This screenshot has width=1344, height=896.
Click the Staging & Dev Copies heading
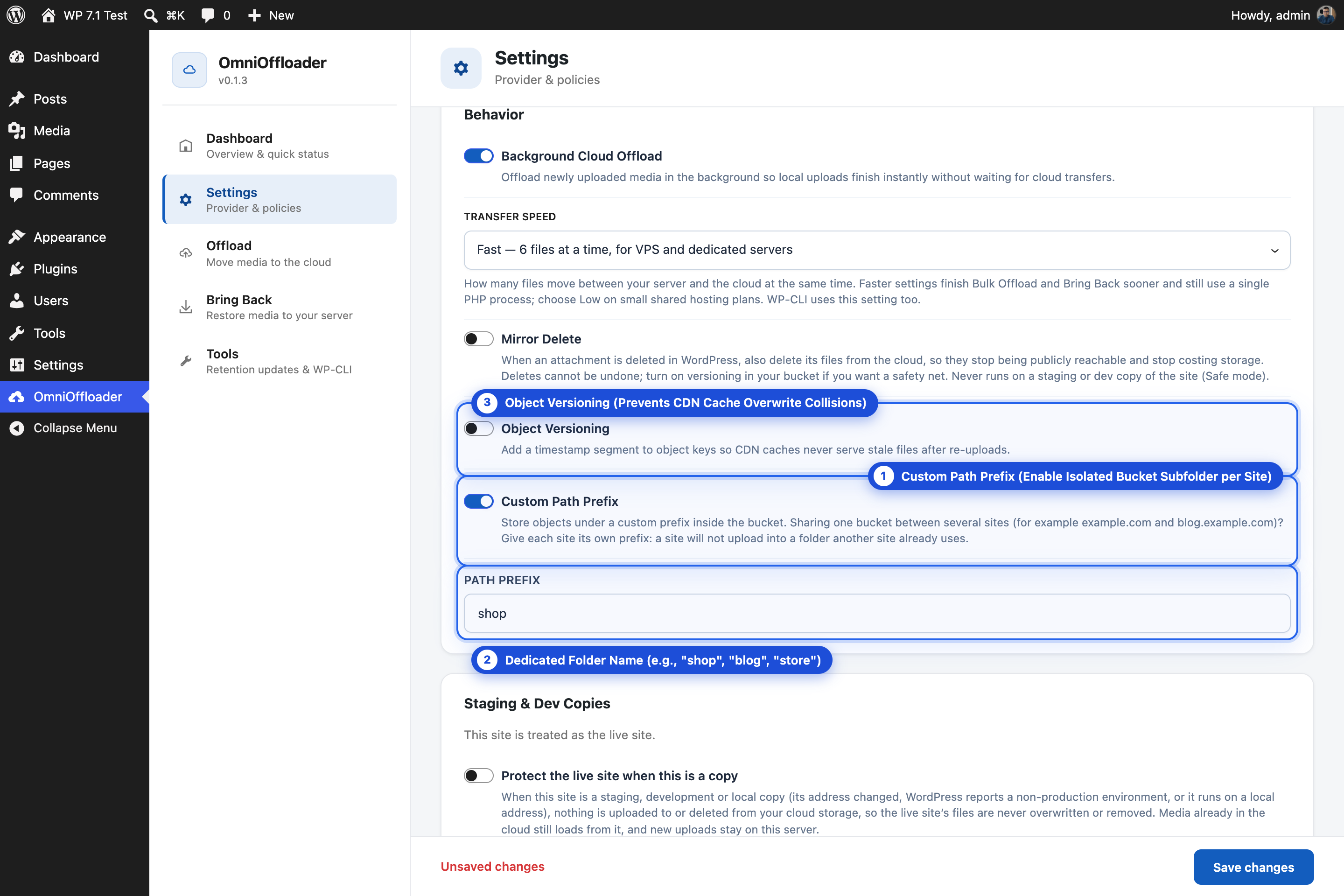pyautogui.click(x=537, y=703)
